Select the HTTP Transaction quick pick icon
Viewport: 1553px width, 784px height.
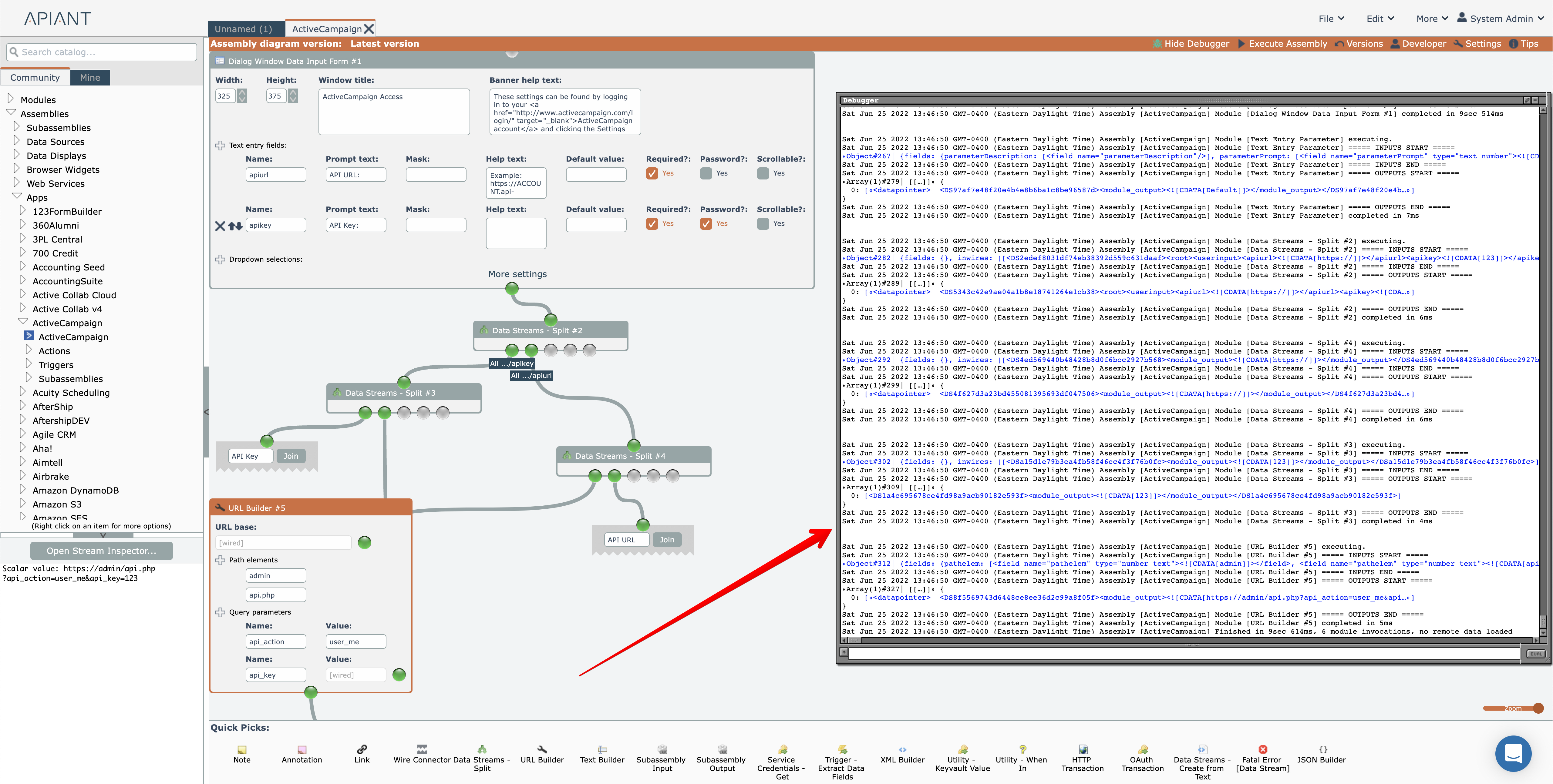tap(1083, 750)
